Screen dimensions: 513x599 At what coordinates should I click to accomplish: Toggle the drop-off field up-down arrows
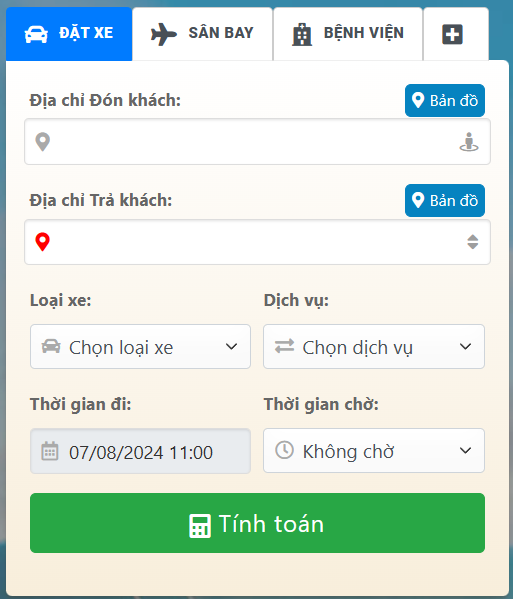473,242
